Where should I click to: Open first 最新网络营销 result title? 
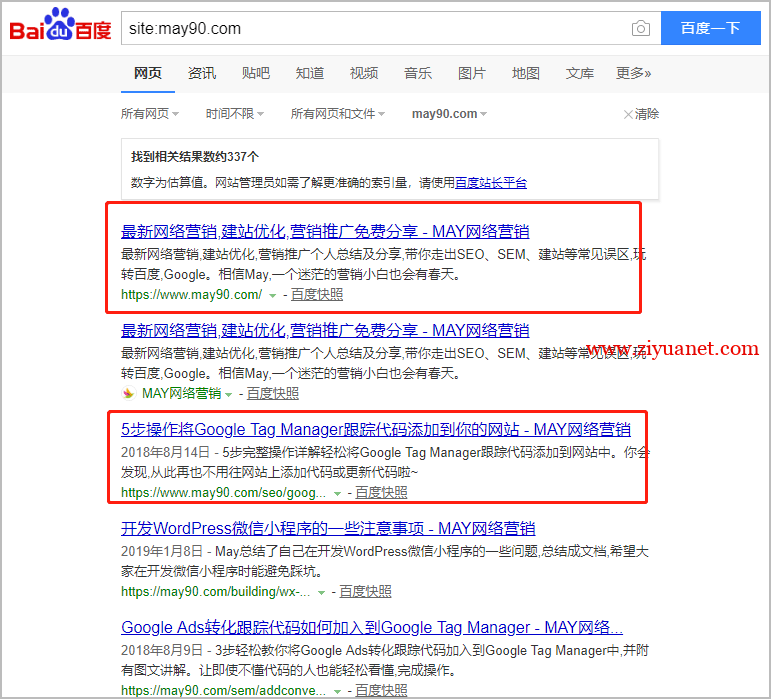pyautogui.click(x=325, y=231)
